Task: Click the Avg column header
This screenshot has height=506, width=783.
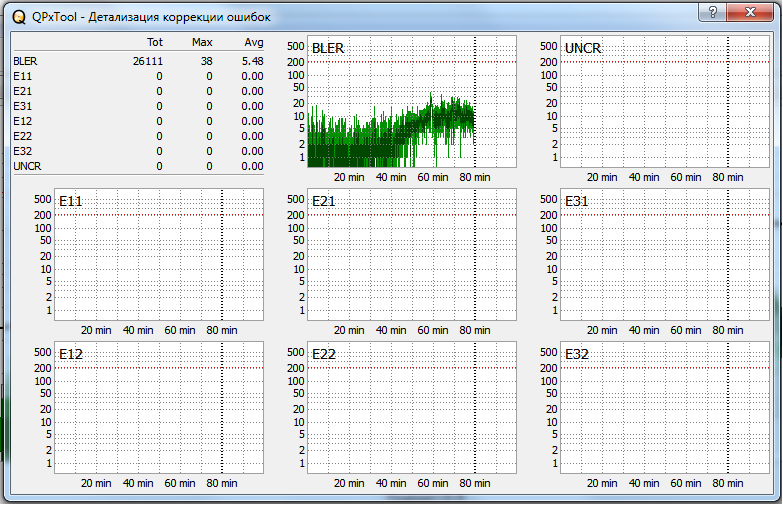Action: coord(254,42)
